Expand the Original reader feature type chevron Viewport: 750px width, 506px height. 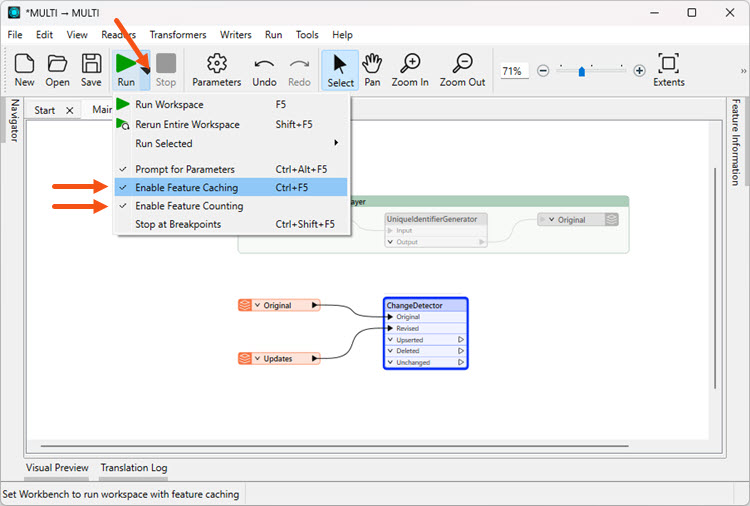(257, 305)
